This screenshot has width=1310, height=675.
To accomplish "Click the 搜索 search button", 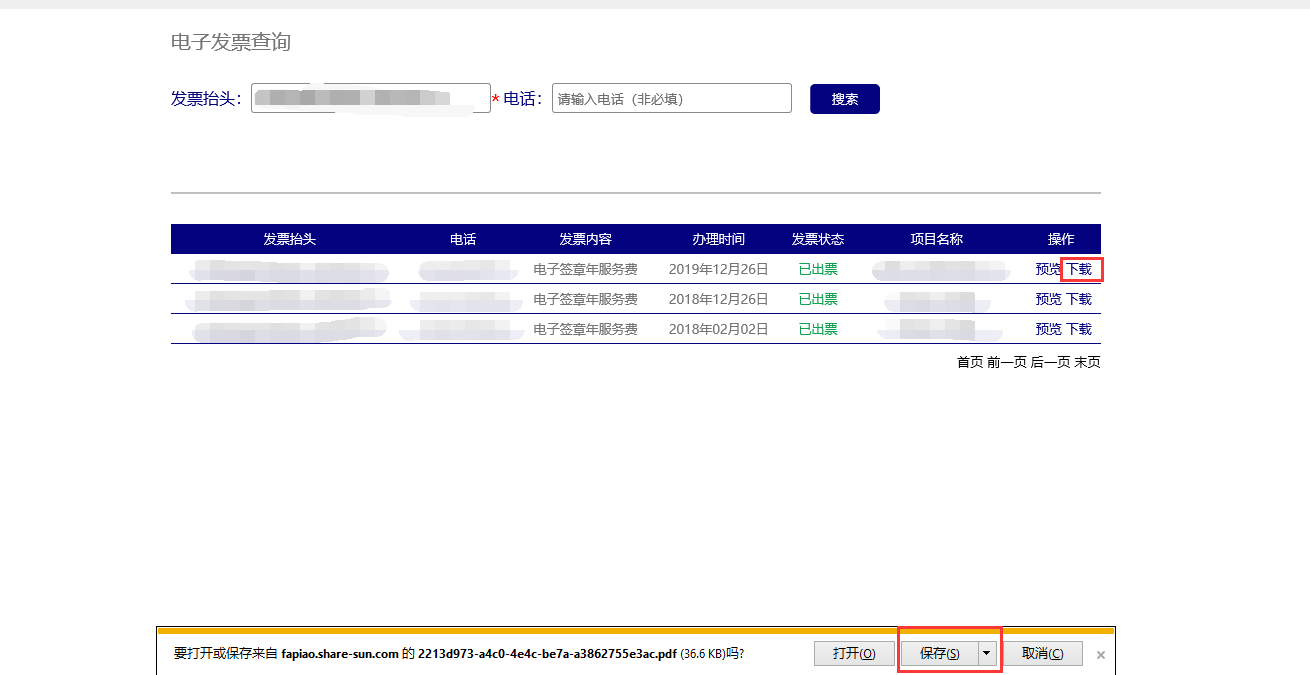I will tap(844, 99).
